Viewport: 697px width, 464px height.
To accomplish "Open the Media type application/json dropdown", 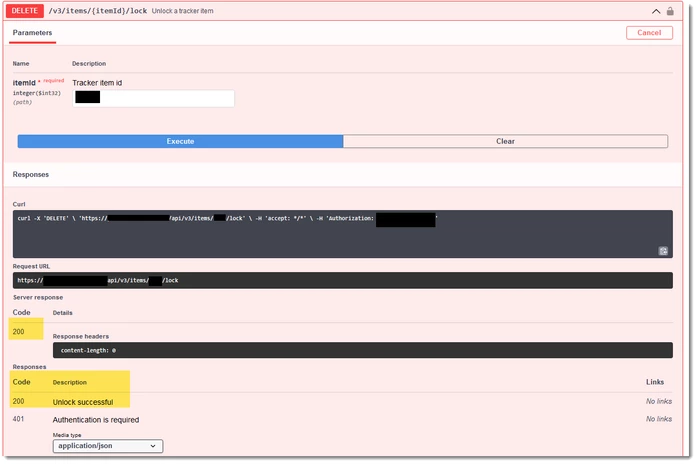I will coord(108,446).
